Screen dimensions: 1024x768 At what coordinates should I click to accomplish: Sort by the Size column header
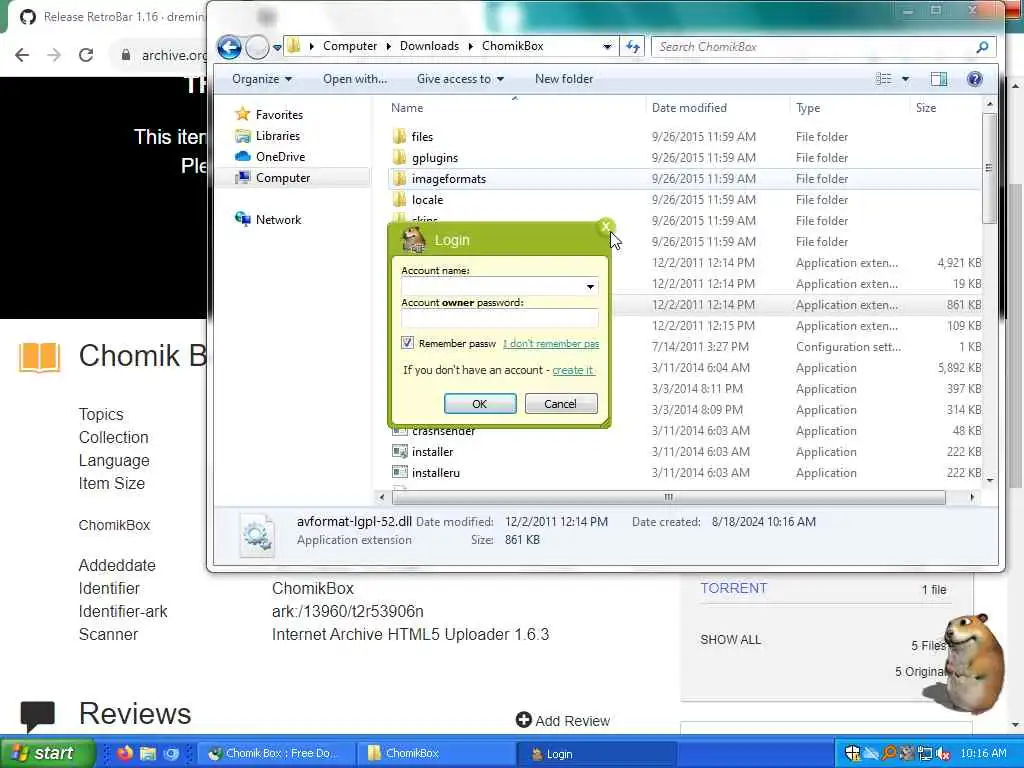[x=925, y=108]
